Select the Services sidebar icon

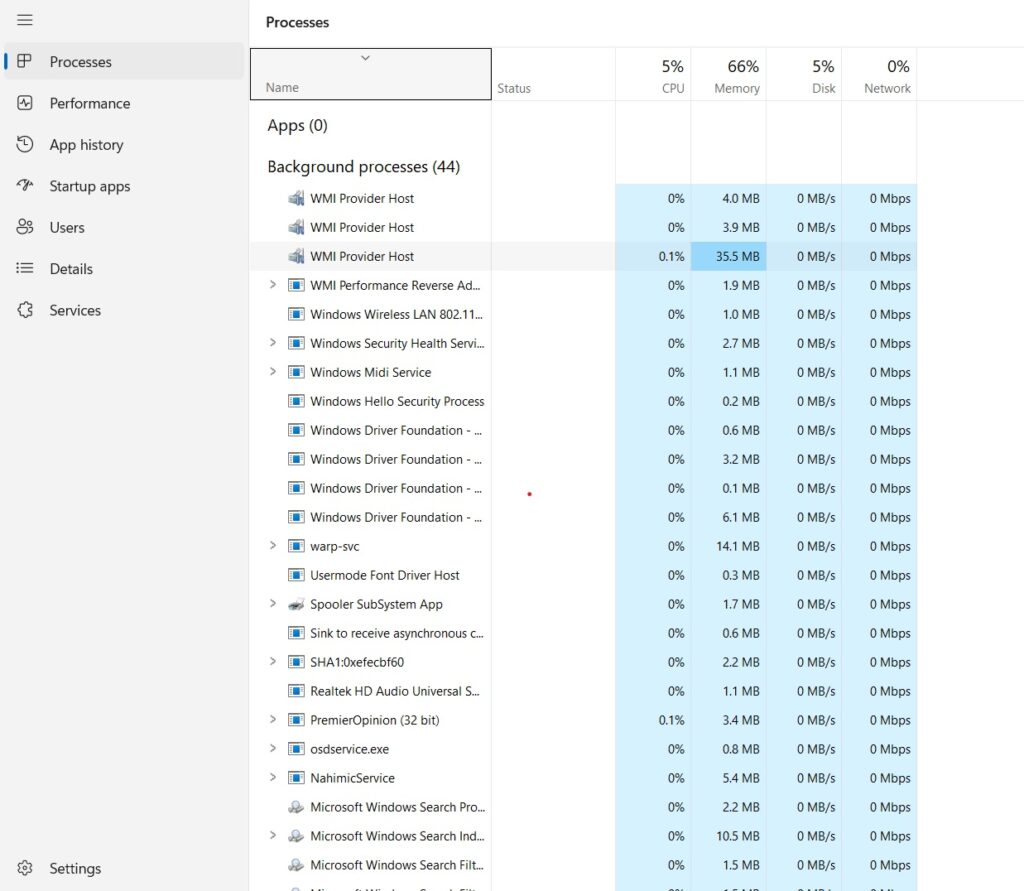pyautogui.click(x=25, y=310)
